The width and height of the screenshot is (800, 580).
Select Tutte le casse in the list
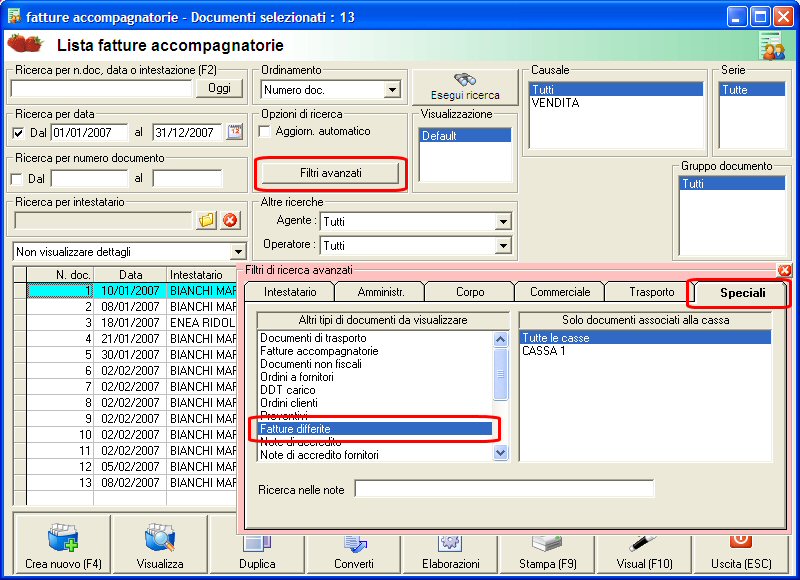(645, 337)
